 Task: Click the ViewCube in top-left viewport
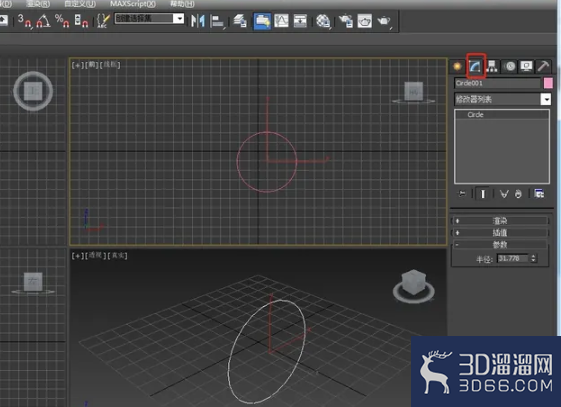click(x=33, y=91)
